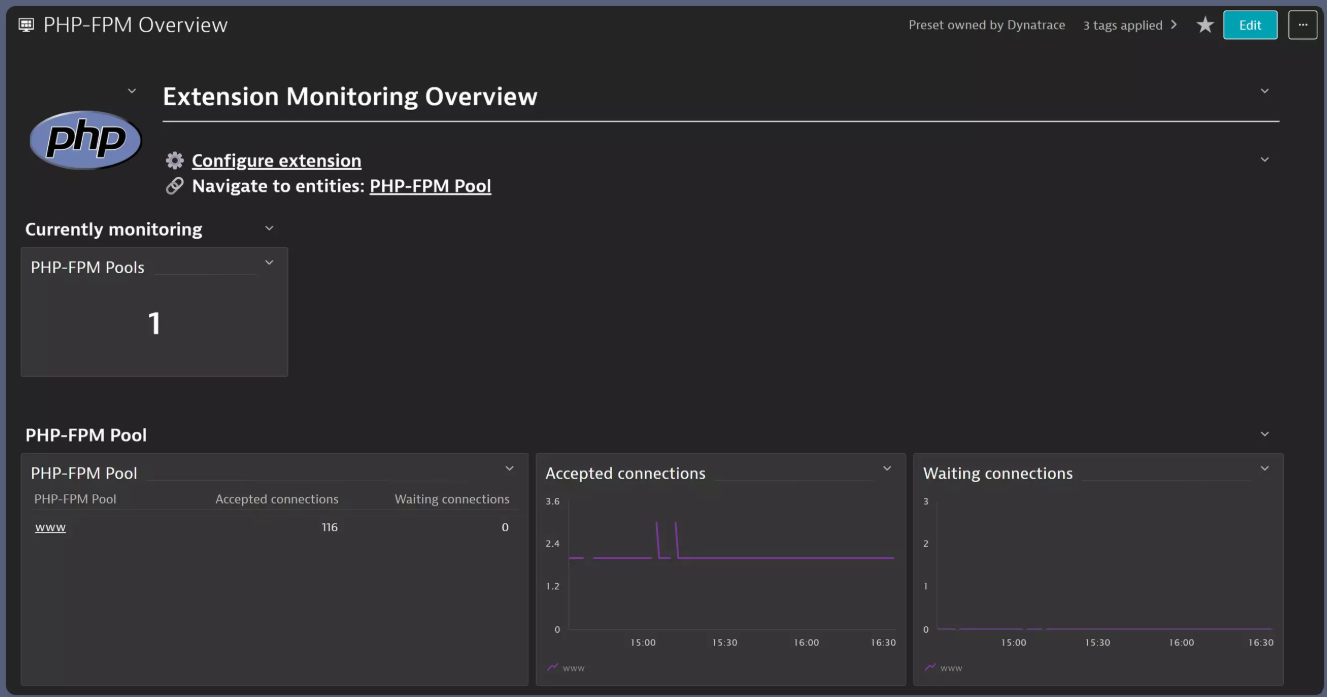Favorite the dashboard with the star icon
Screen dimensions: 1327x697
[1205, 25]
